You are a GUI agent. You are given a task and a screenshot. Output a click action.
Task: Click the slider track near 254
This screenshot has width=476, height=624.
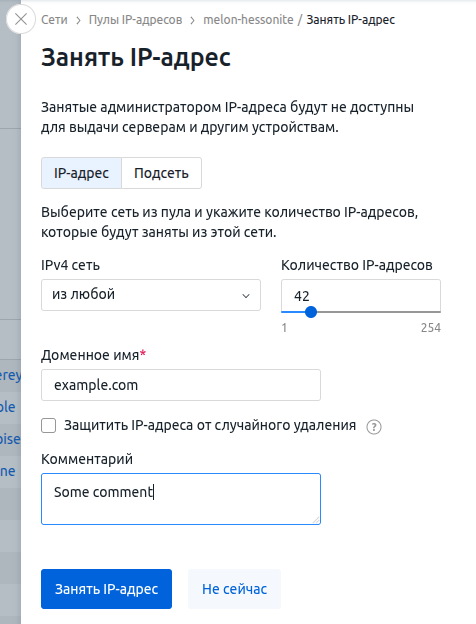(436, 312)
